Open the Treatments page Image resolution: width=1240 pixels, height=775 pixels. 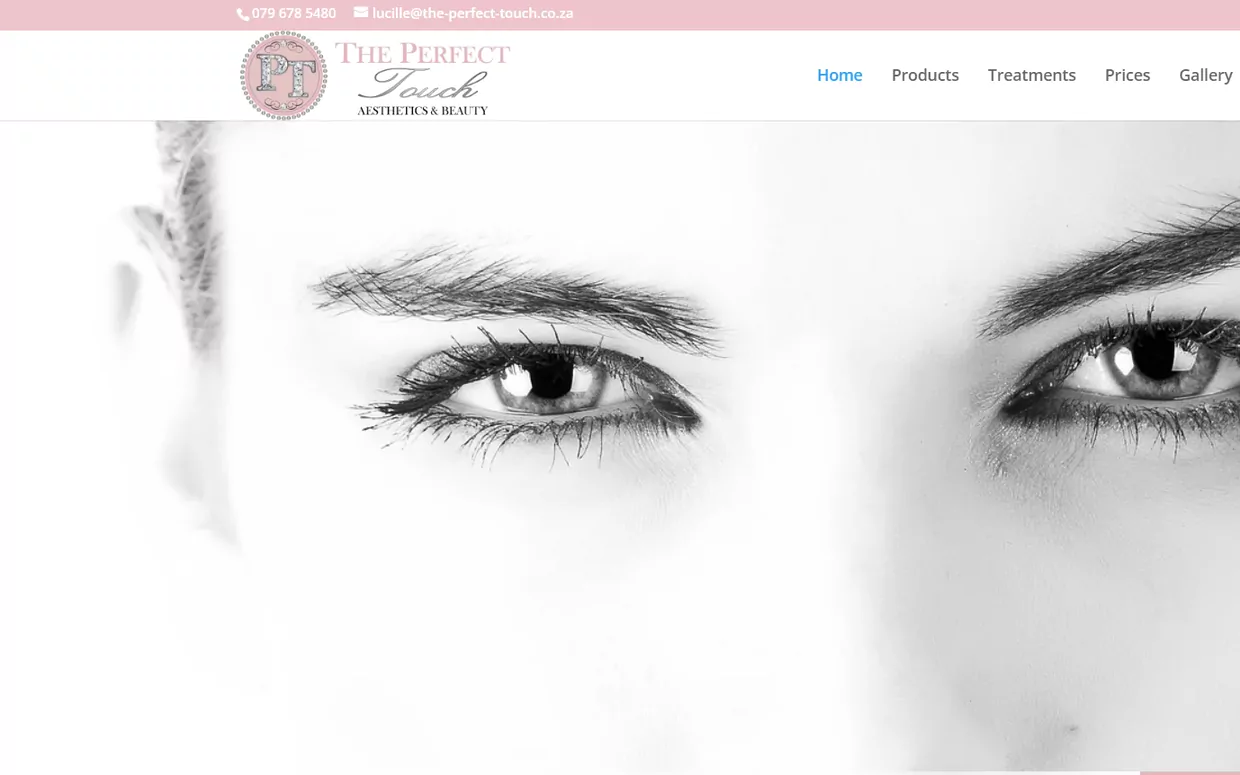(1032, 75)
